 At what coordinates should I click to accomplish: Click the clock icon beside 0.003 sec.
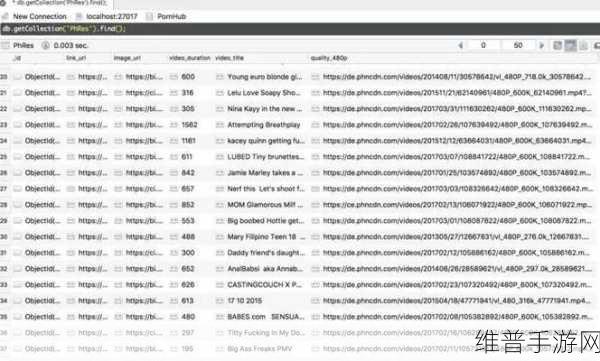(x=46, y=46)
